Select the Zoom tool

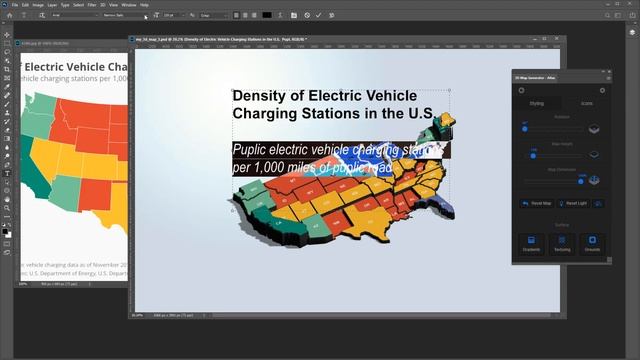[x=7, y=208]
